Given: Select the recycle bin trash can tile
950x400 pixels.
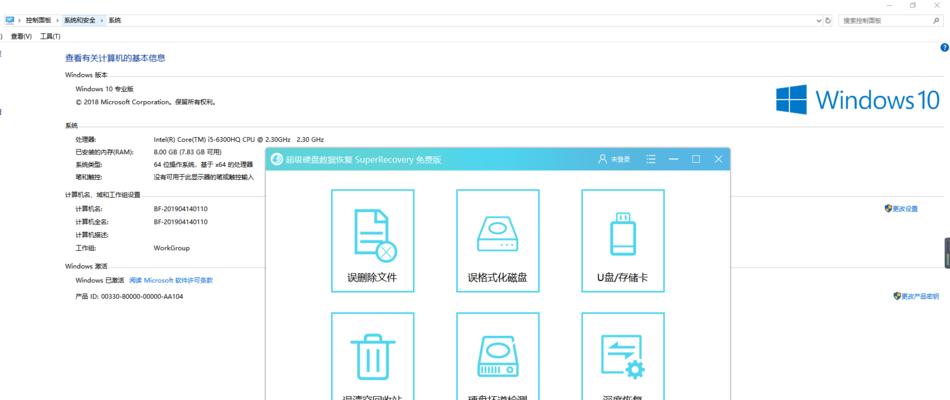Looking at the screenshot, I should [373, 356].
